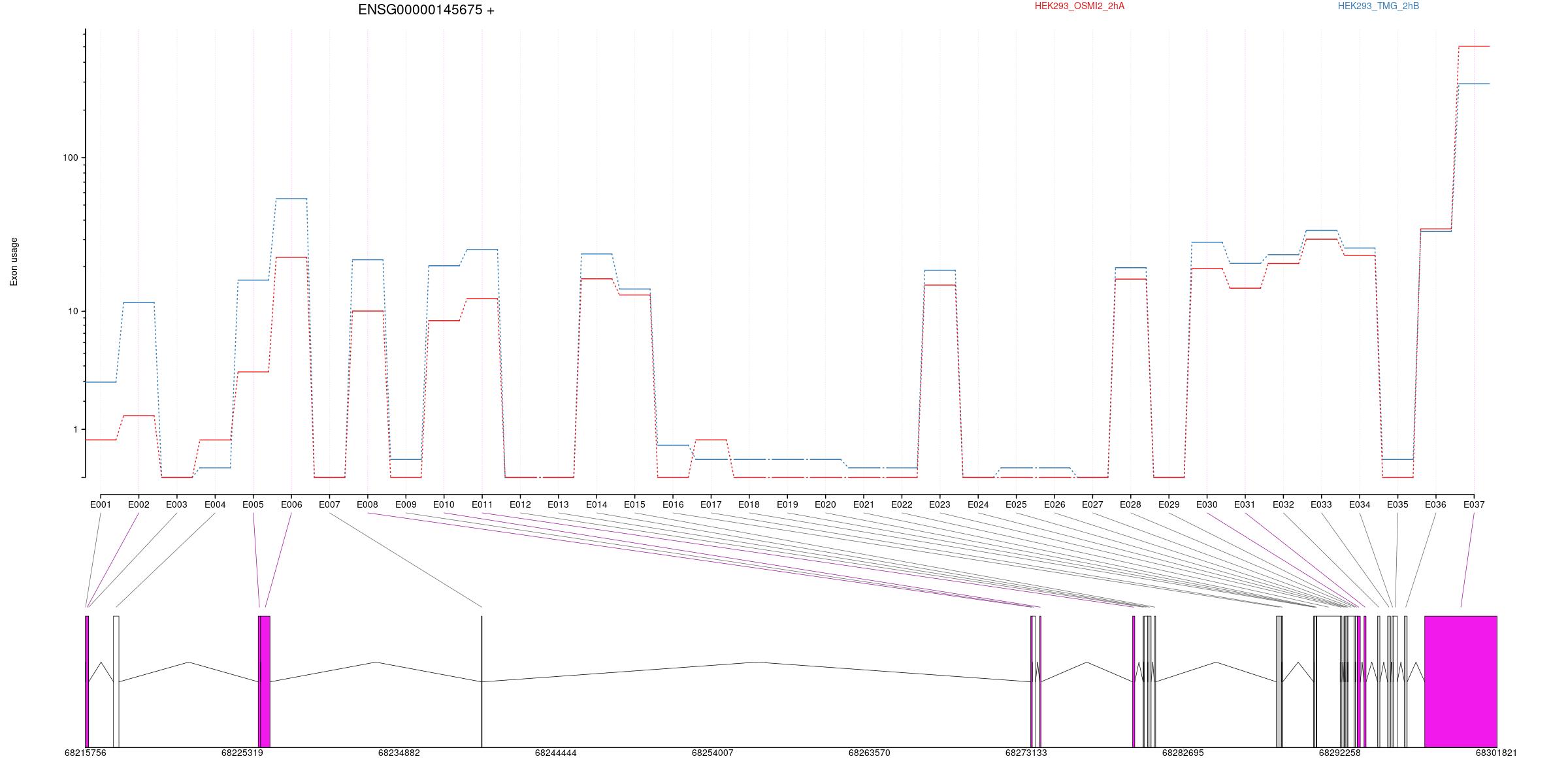
Task: Click exon label E014
Action: tap(596, 504)
